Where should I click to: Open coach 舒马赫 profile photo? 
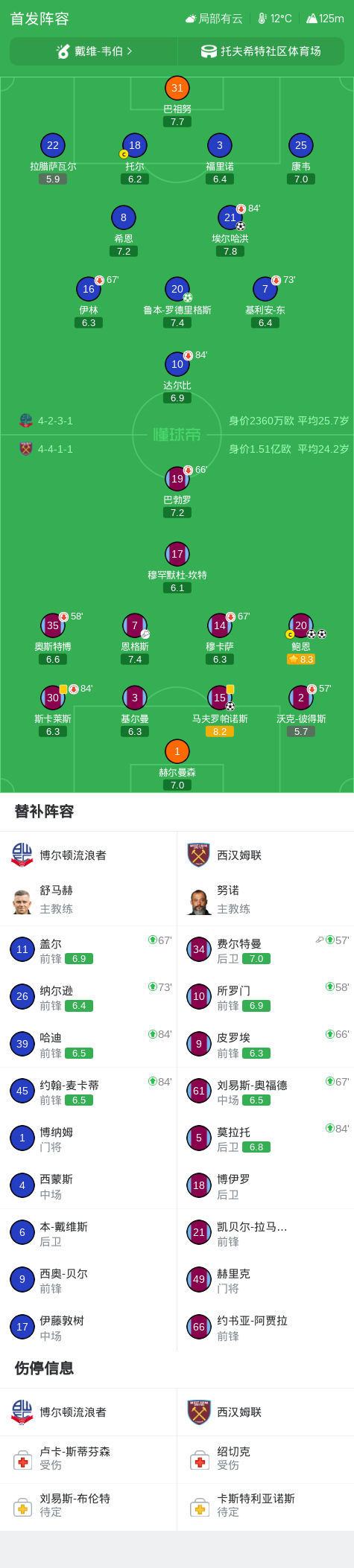pos(22,901)
